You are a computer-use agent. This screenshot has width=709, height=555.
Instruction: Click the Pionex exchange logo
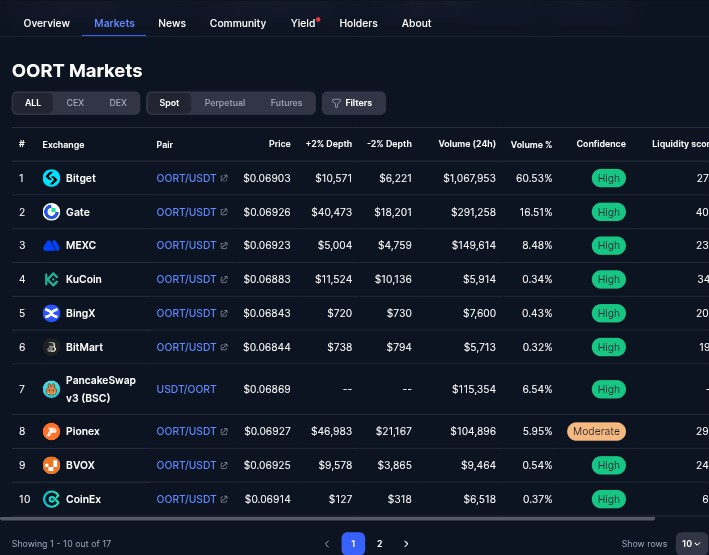pyautogui.click(x=51, y=432)
